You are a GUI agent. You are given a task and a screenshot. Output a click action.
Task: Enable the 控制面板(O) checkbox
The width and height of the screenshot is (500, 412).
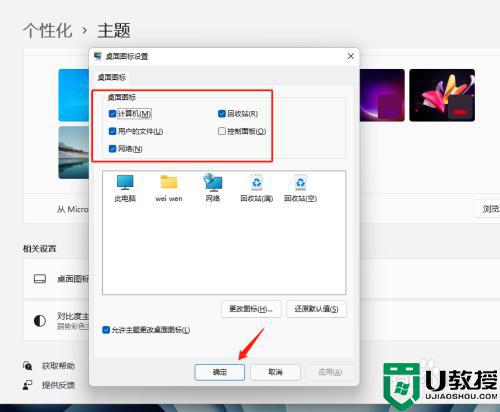tap(222, 131)
